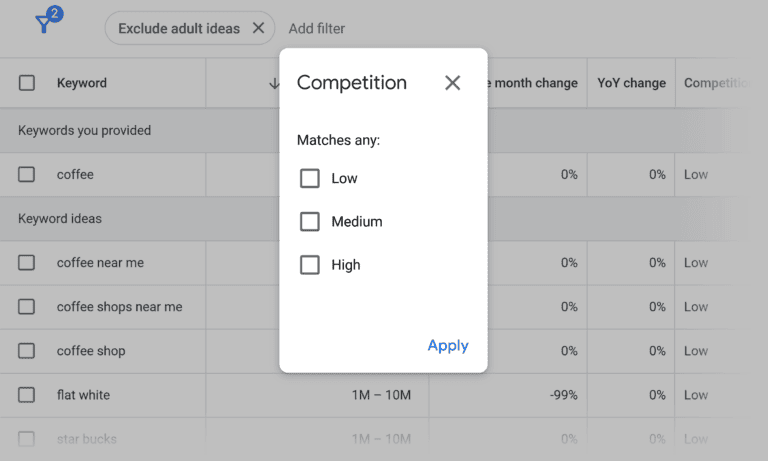Click the sort descending arrow in header
The width and height of the screenshot is (768, 461).
[274, 83]
